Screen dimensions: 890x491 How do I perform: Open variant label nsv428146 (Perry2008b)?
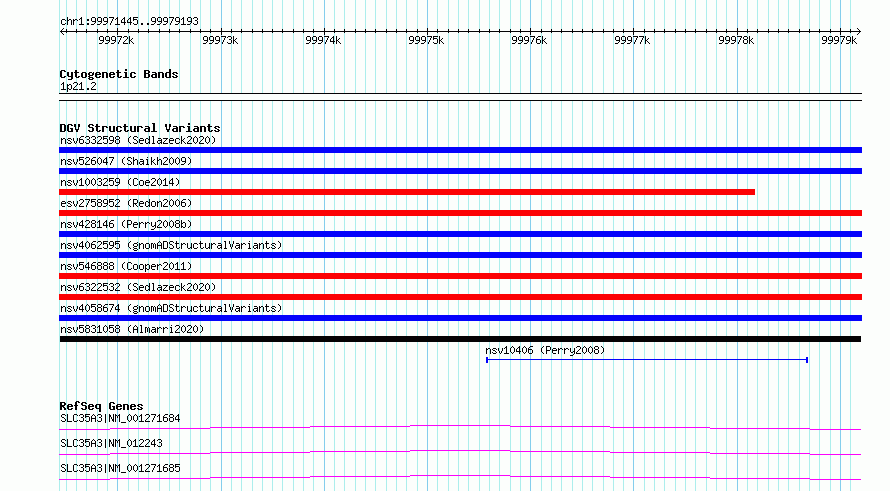(x=126, y=224)
